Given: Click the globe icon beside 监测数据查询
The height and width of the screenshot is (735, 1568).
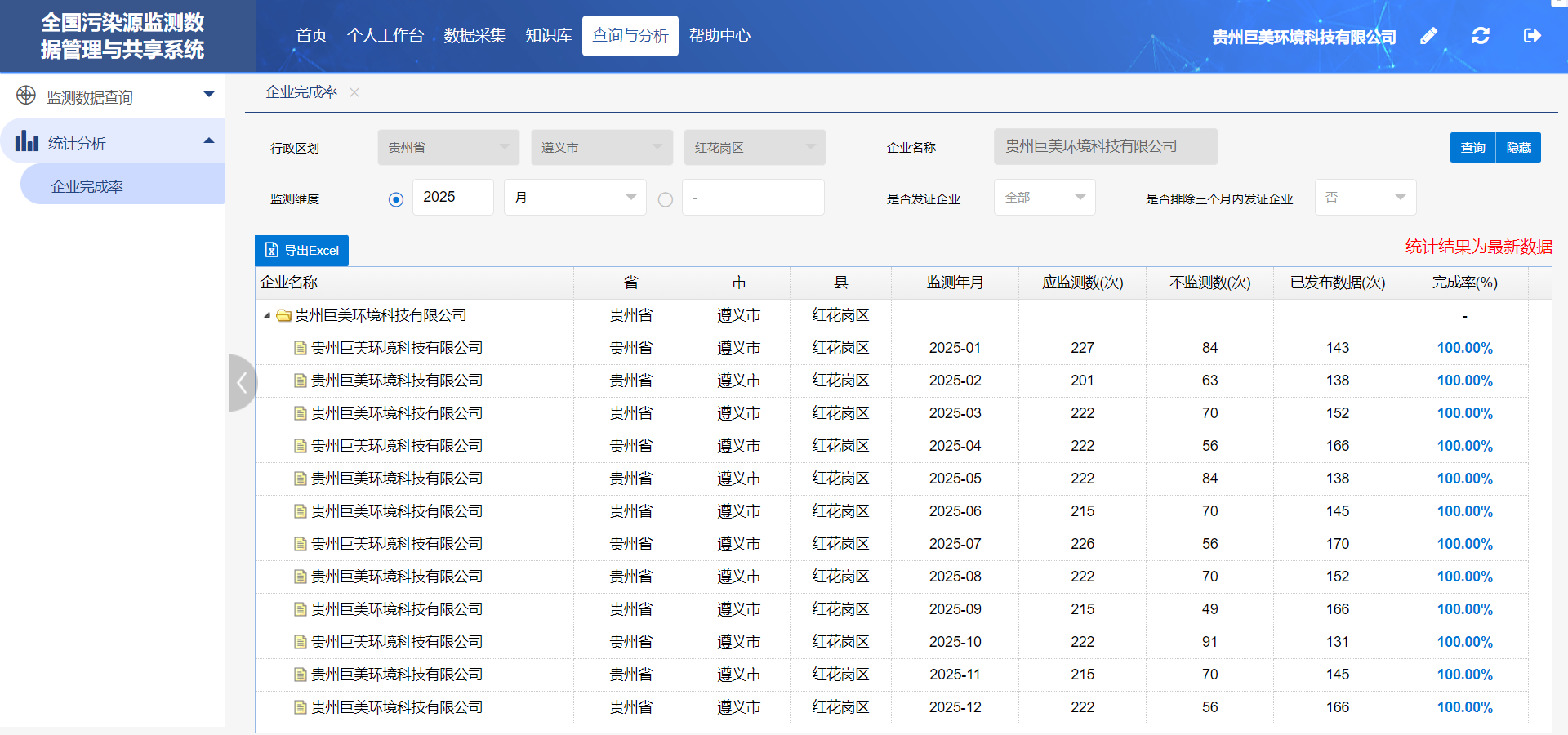Looking at the screenshot, I should (x=25, y=96).
